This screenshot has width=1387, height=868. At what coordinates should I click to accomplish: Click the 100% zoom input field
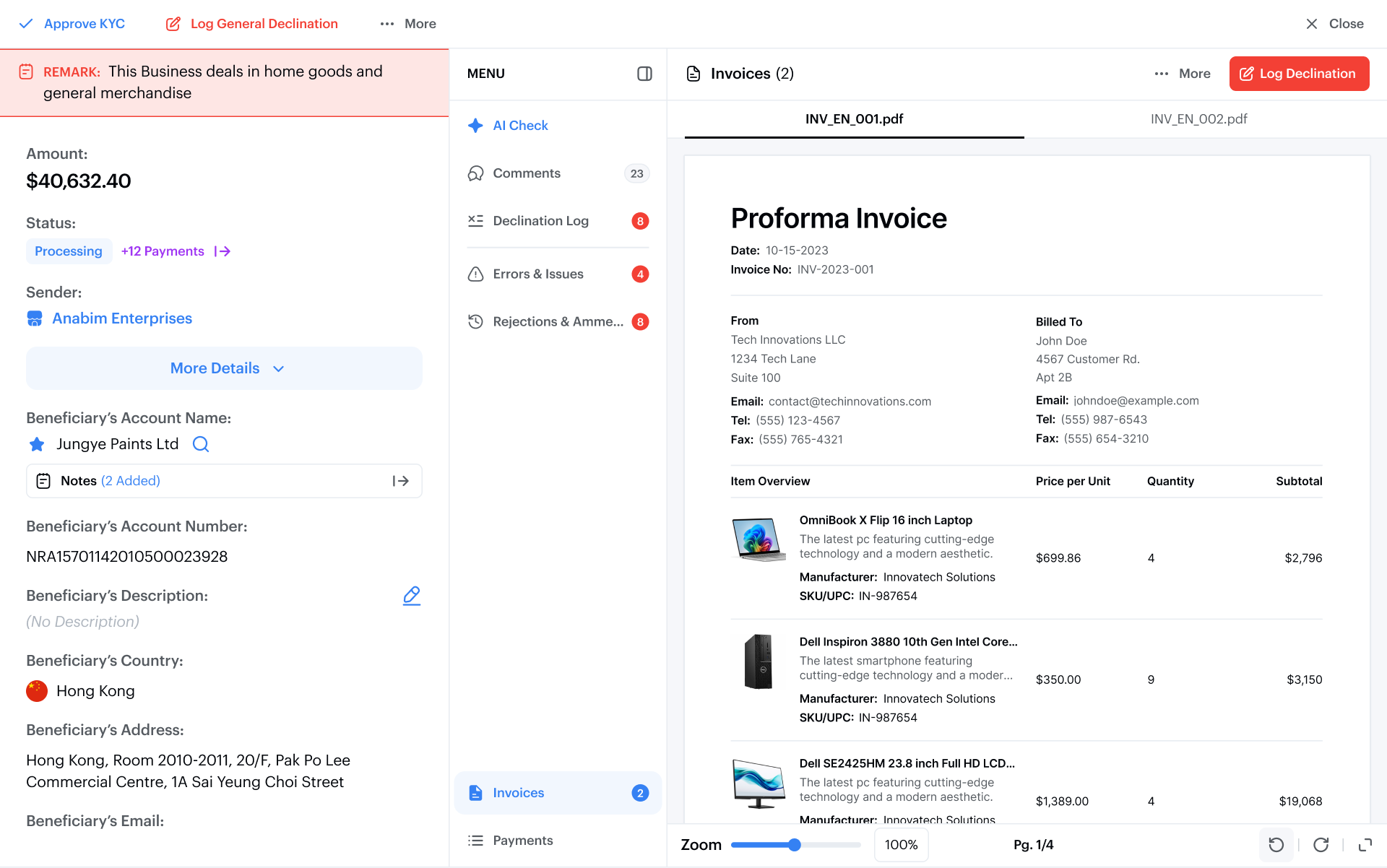[902, 845]
